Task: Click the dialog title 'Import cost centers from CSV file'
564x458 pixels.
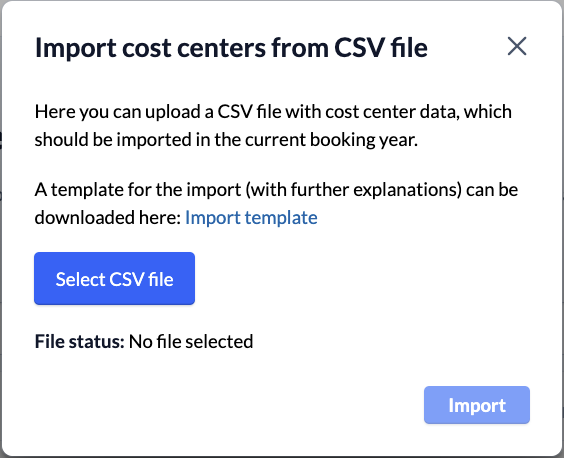Action: (231, 47)
